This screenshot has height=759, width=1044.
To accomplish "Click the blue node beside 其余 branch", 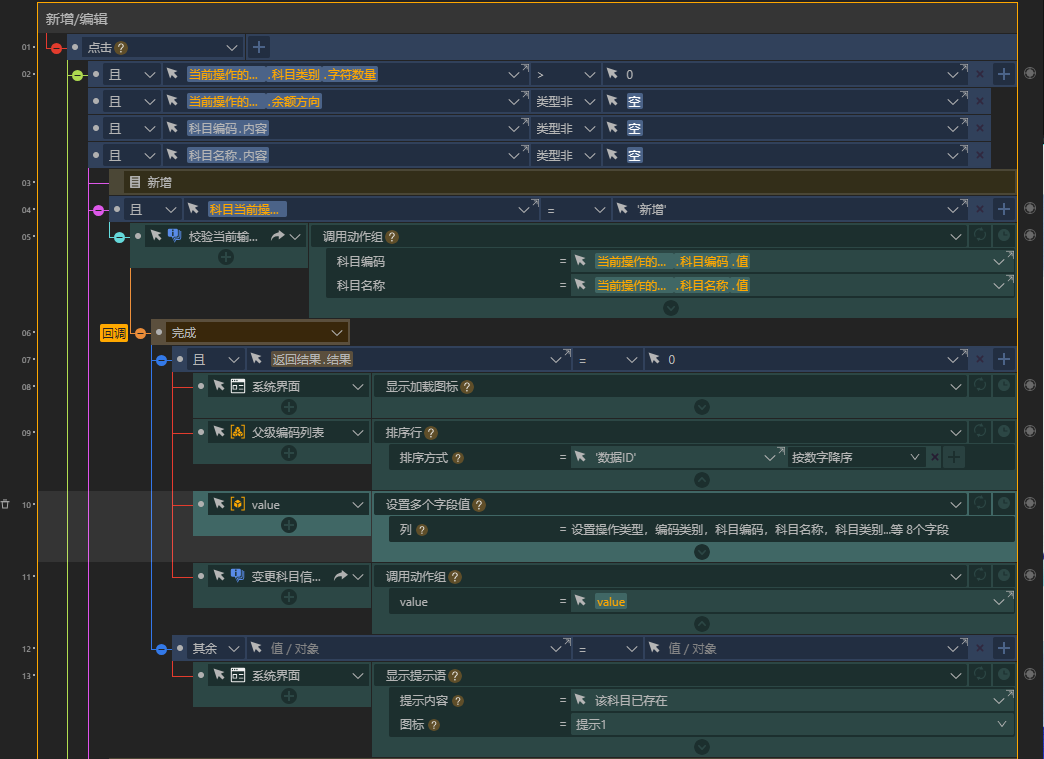I will (161, 649).
